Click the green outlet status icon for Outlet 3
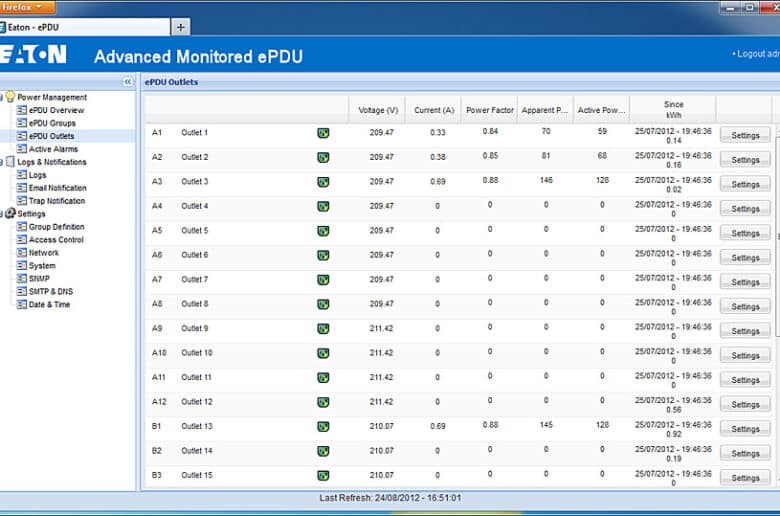Screen dimensions: 780x516 click(x=323, y=182)
